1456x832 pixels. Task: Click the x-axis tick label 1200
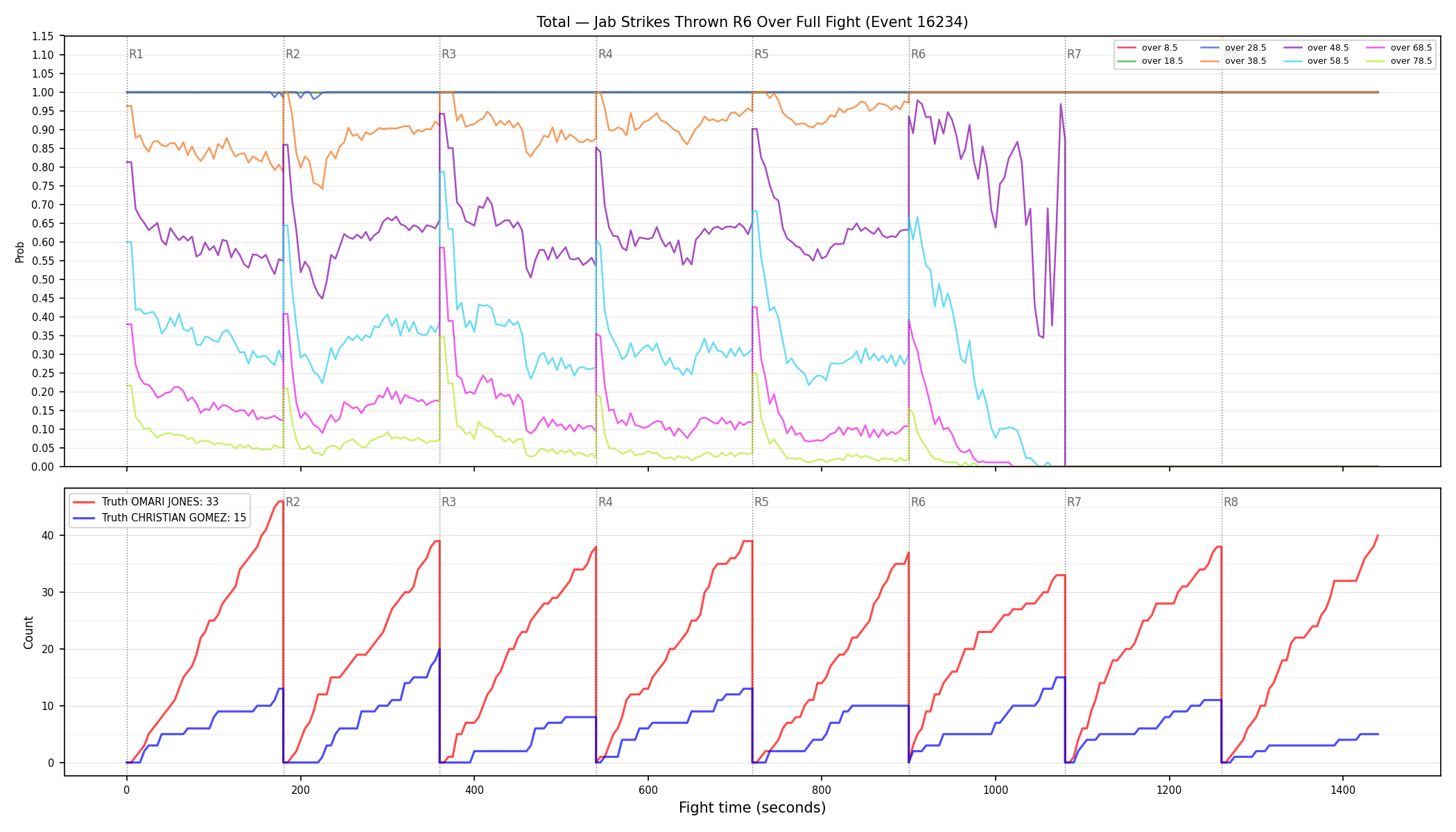1170,790
